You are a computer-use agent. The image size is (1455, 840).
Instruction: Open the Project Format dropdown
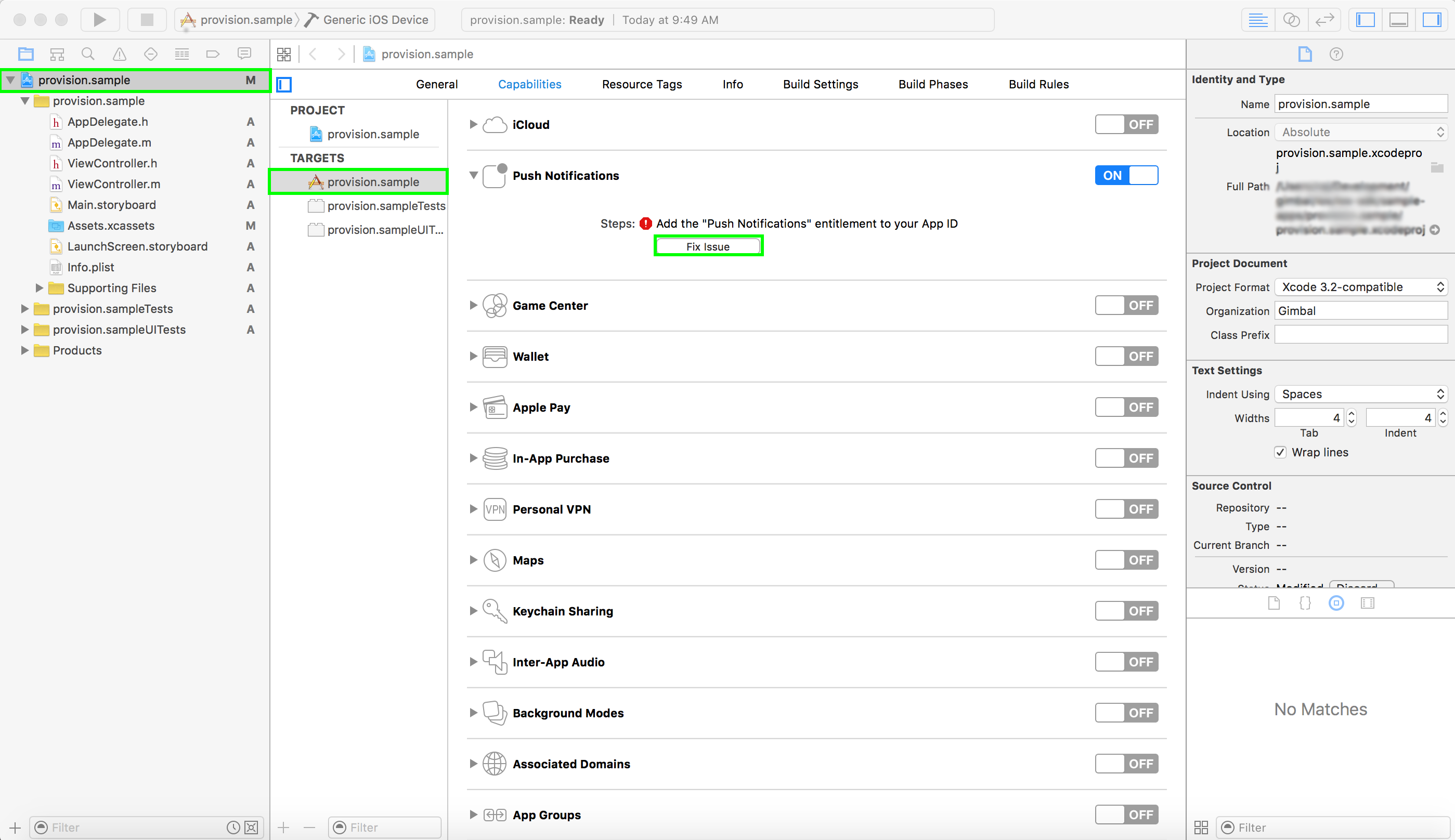pyautogui.click(x=1361, y=287)
